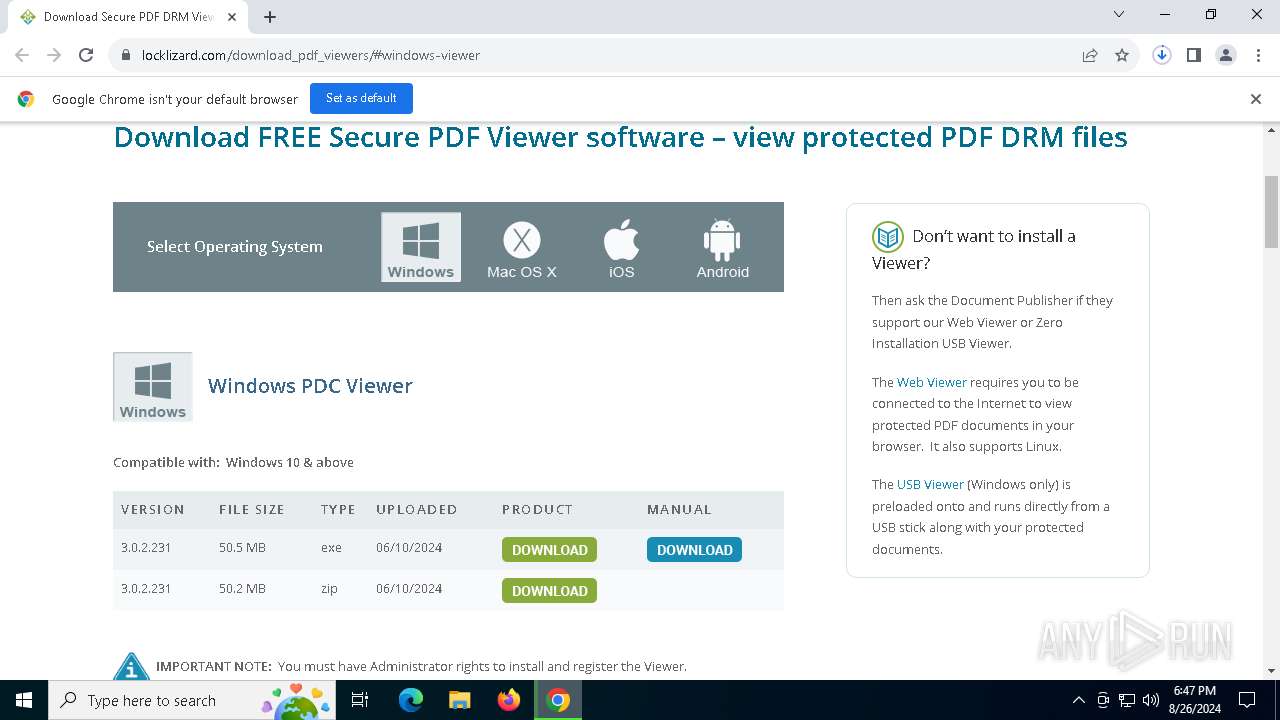Download the manual for the exe version
This screenshot has width=1280, height=720.
(x=694, y=550)
